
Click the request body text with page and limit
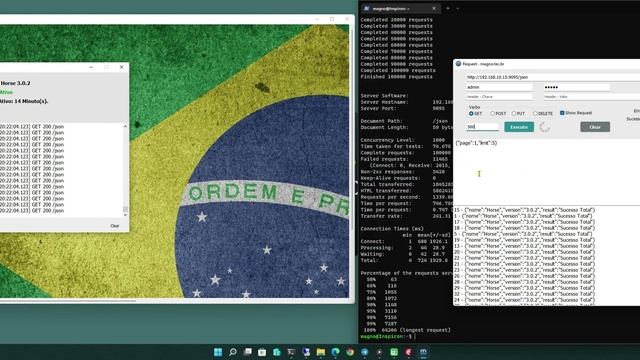click(476, 143)
